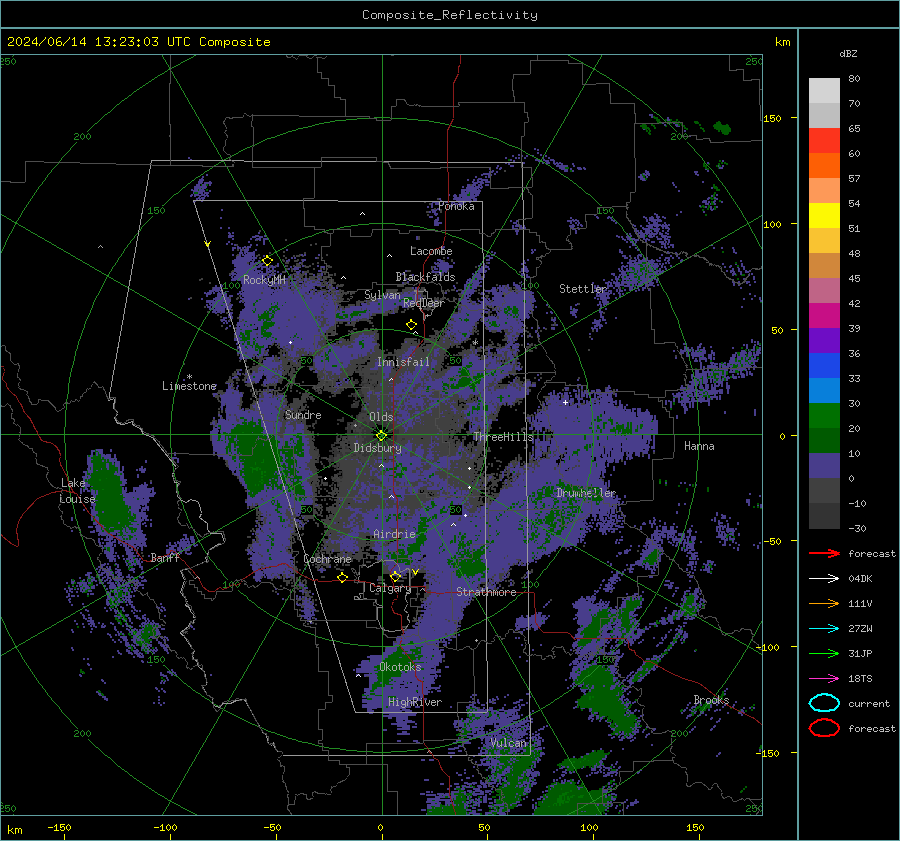Click the cyan current ellipse icon

coord(824,703)
